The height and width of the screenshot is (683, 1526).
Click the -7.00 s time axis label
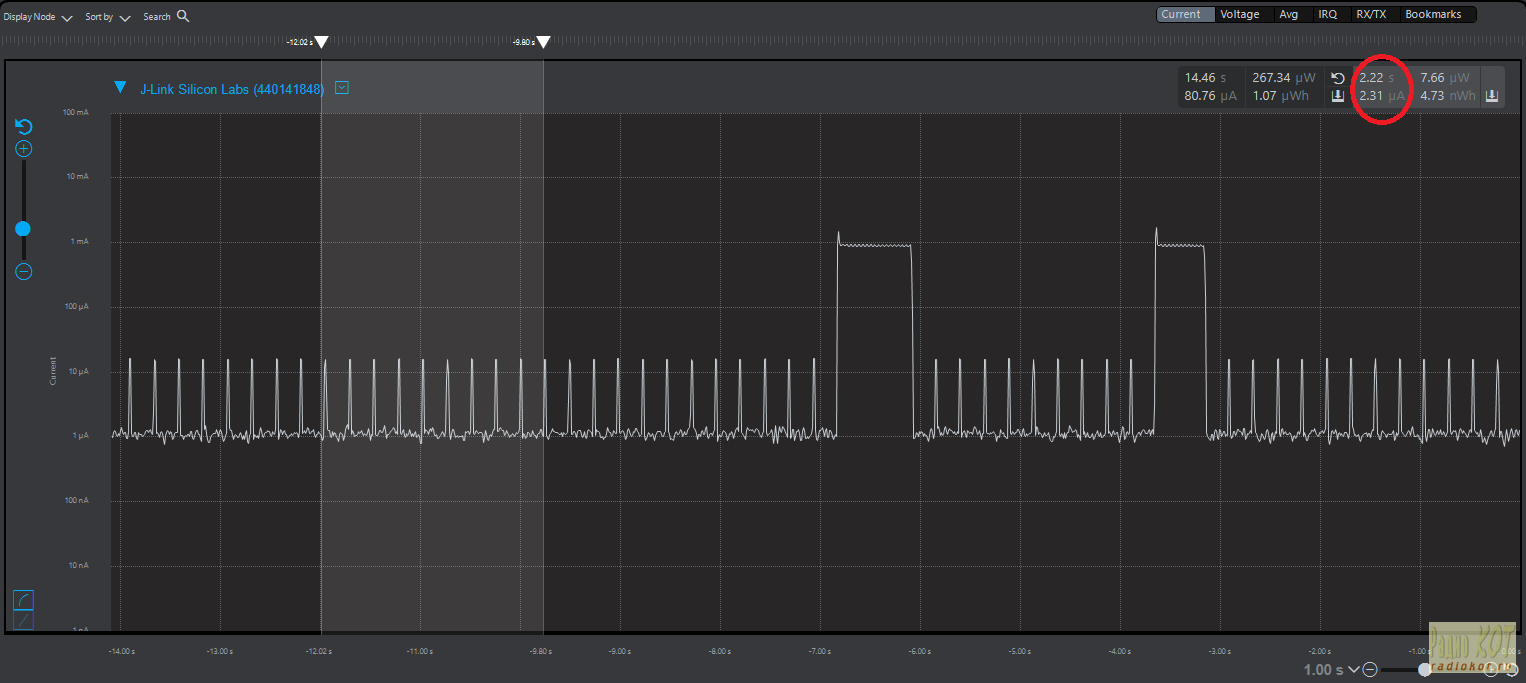click(819, 651)
